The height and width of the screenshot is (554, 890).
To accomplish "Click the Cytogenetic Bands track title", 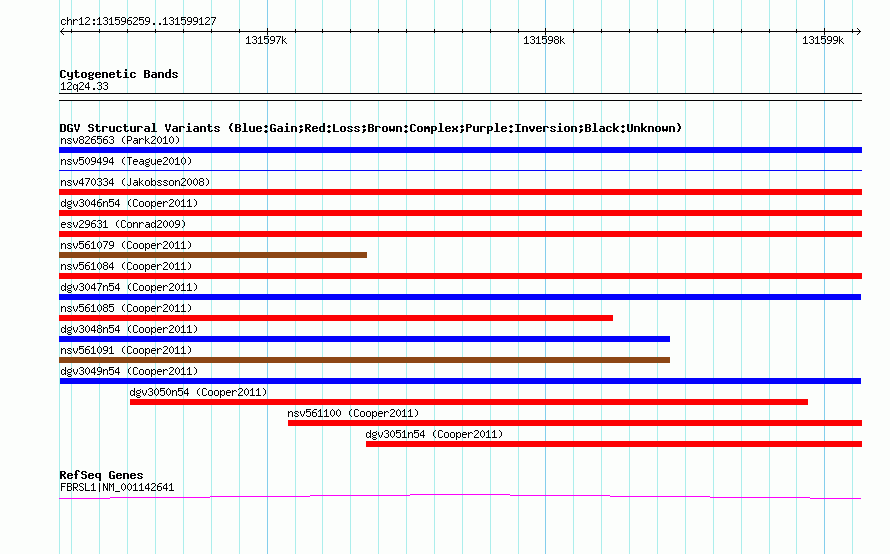I will click(119, 74).
